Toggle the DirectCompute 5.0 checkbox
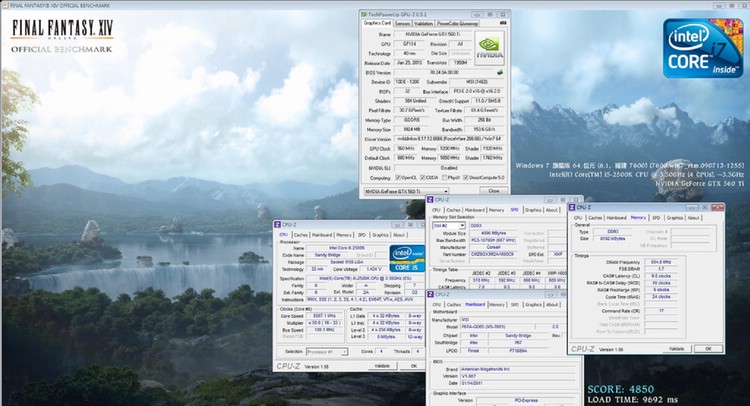The image size is (750, 406). [466, 177]
